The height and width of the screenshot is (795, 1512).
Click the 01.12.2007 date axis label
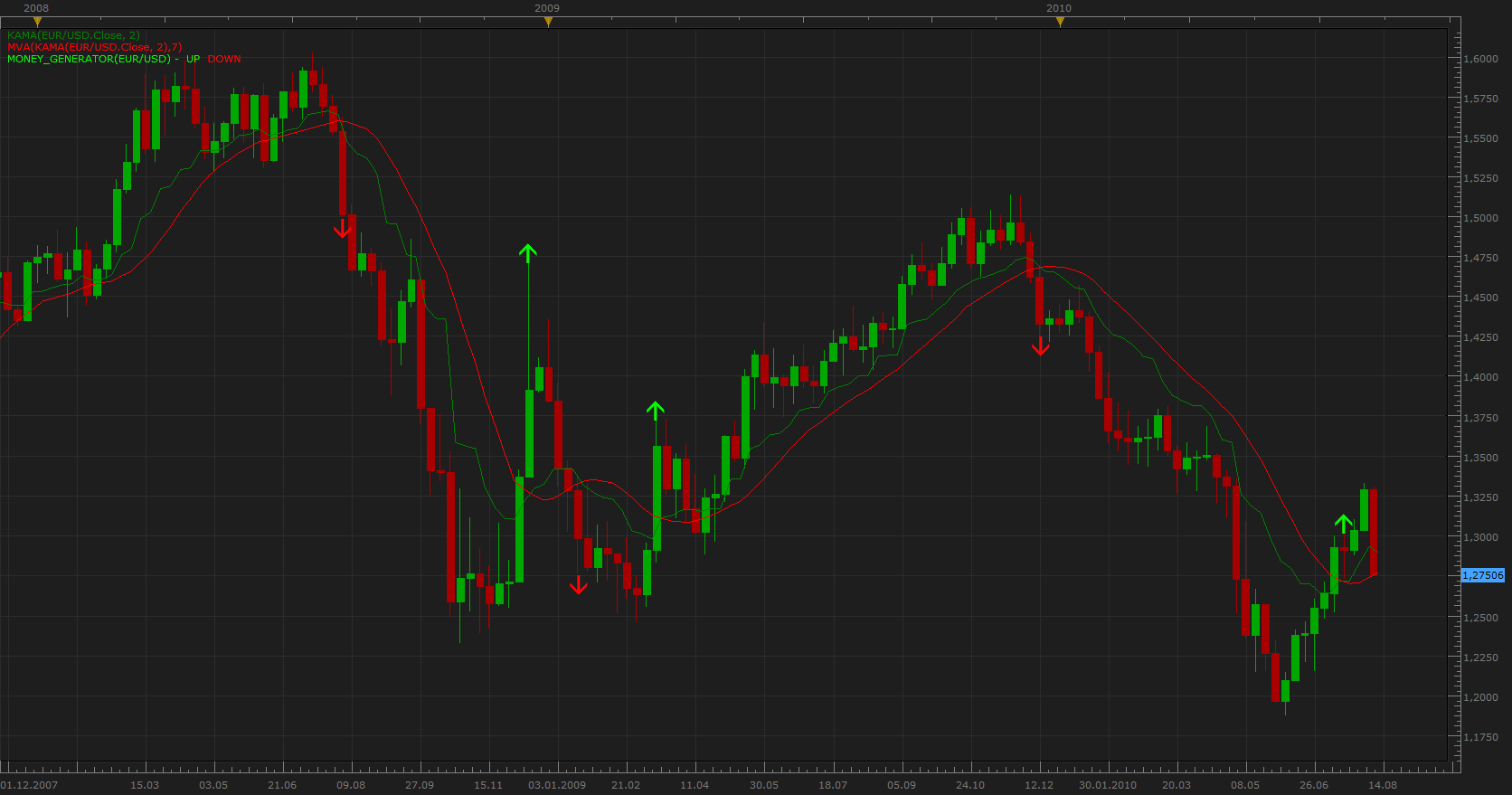pyautogui.click(x=29, y=785)
